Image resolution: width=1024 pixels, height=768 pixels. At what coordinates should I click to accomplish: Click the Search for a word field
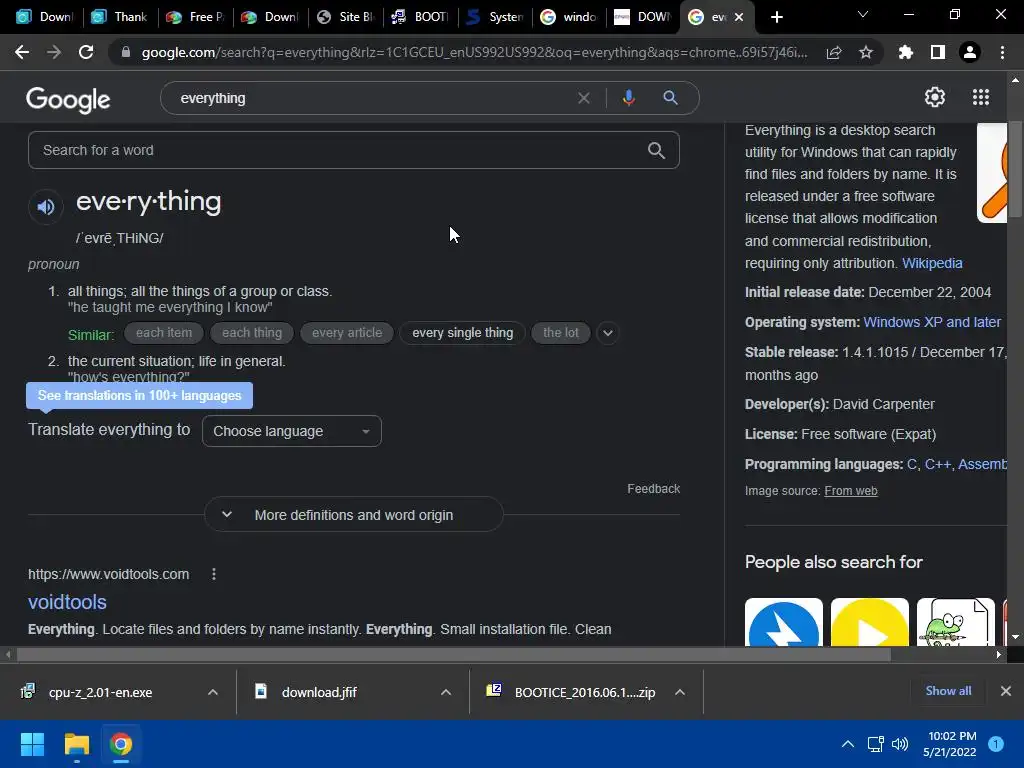[x=353, y=150]
